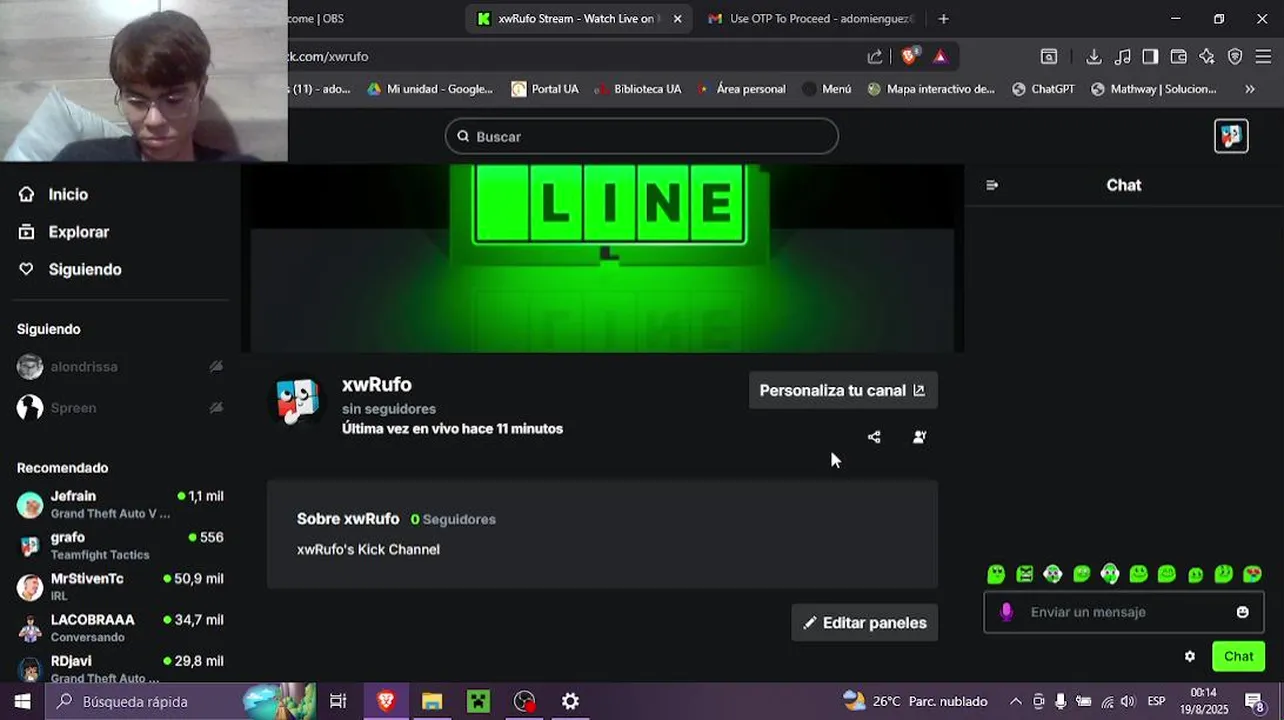Click the person icon beside the share icon

919,437
